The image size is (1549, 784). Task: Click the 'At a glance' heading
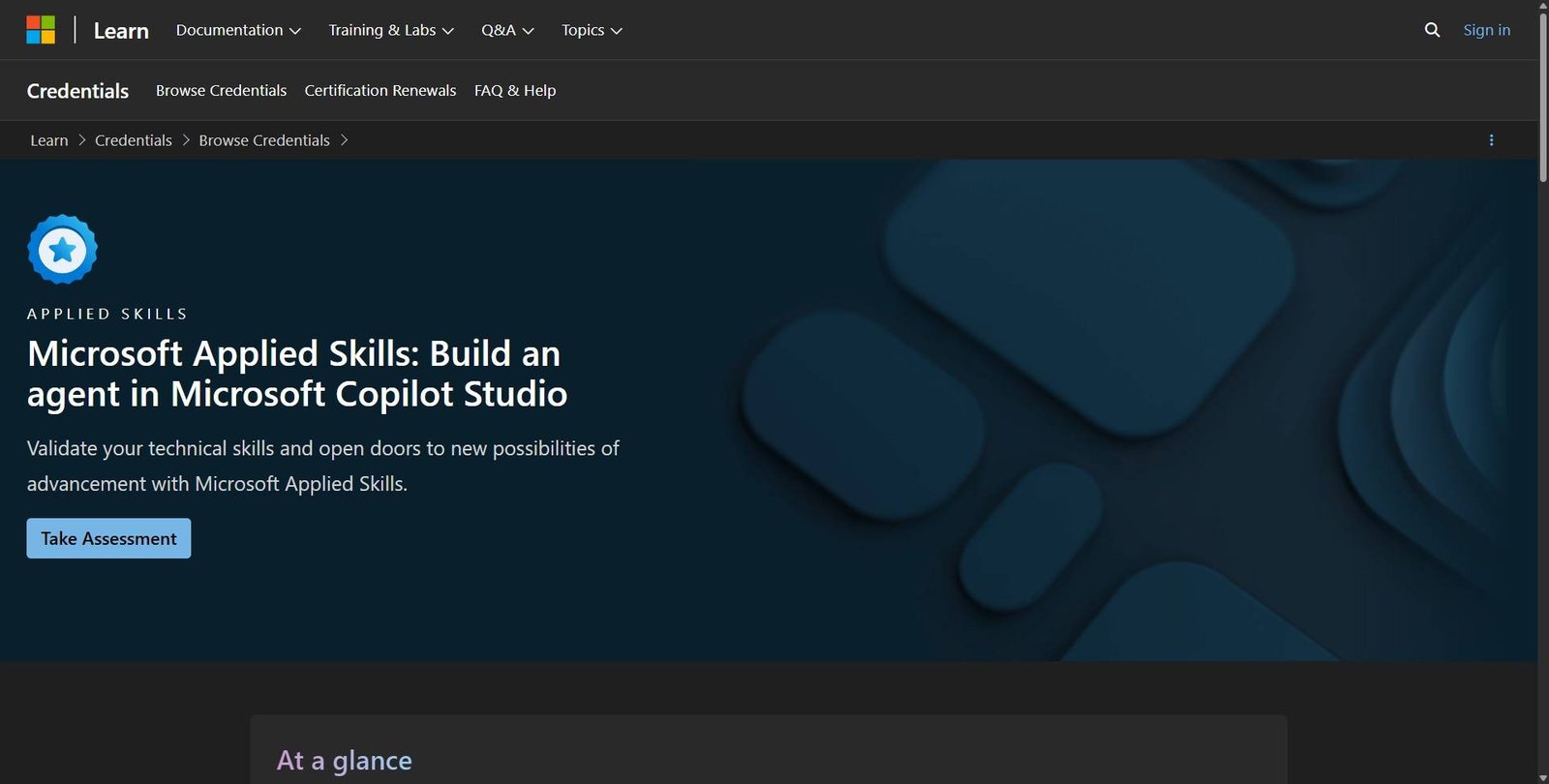click(x=345, y=761)
